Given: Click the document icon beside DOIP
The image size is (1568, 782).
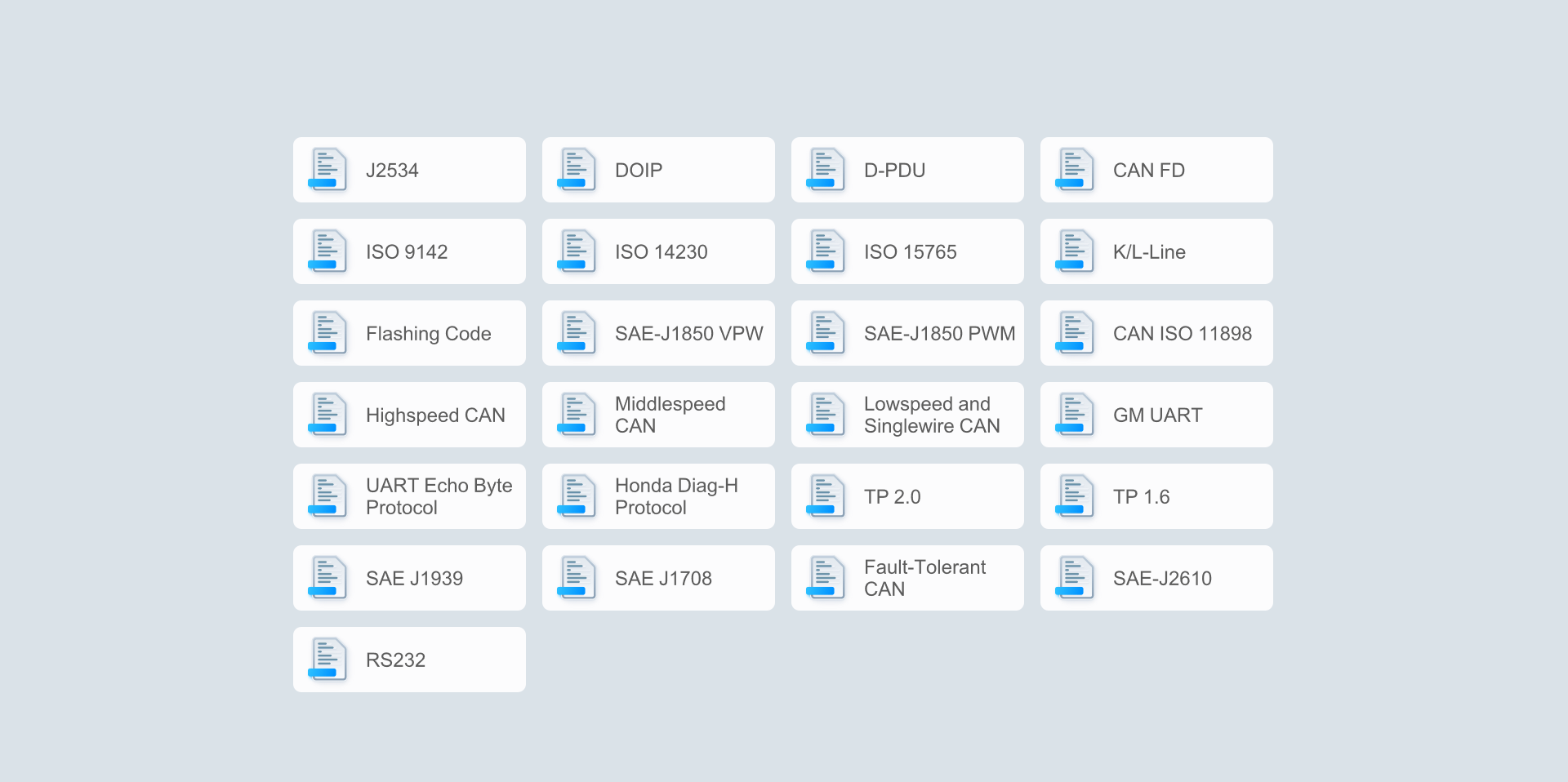Looking at the screenshot, I should (577, 170).
